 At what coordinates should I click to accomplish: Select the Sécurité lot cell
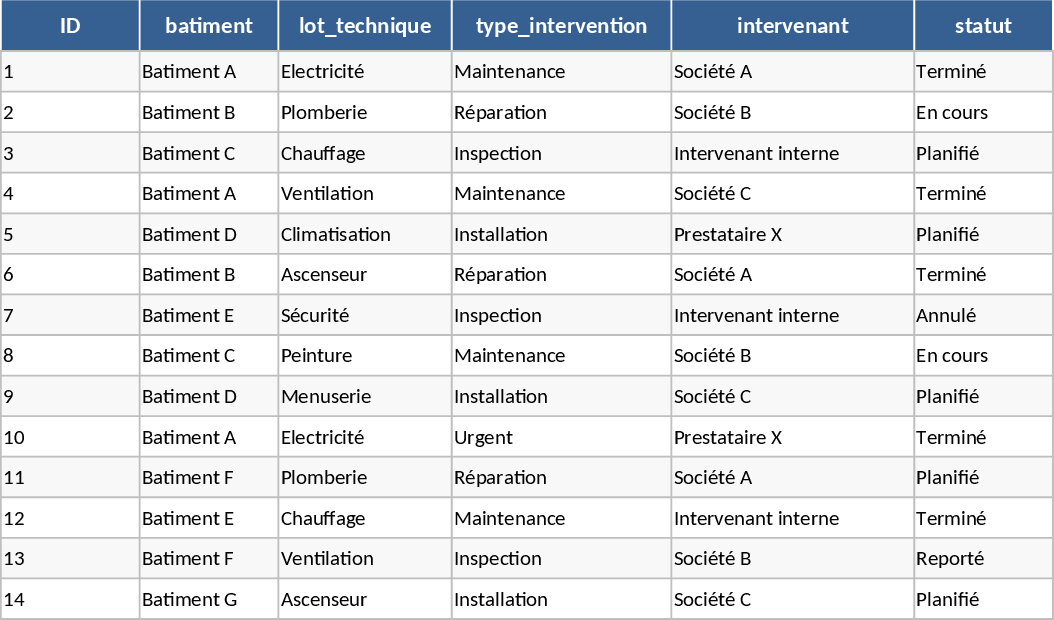315,316
